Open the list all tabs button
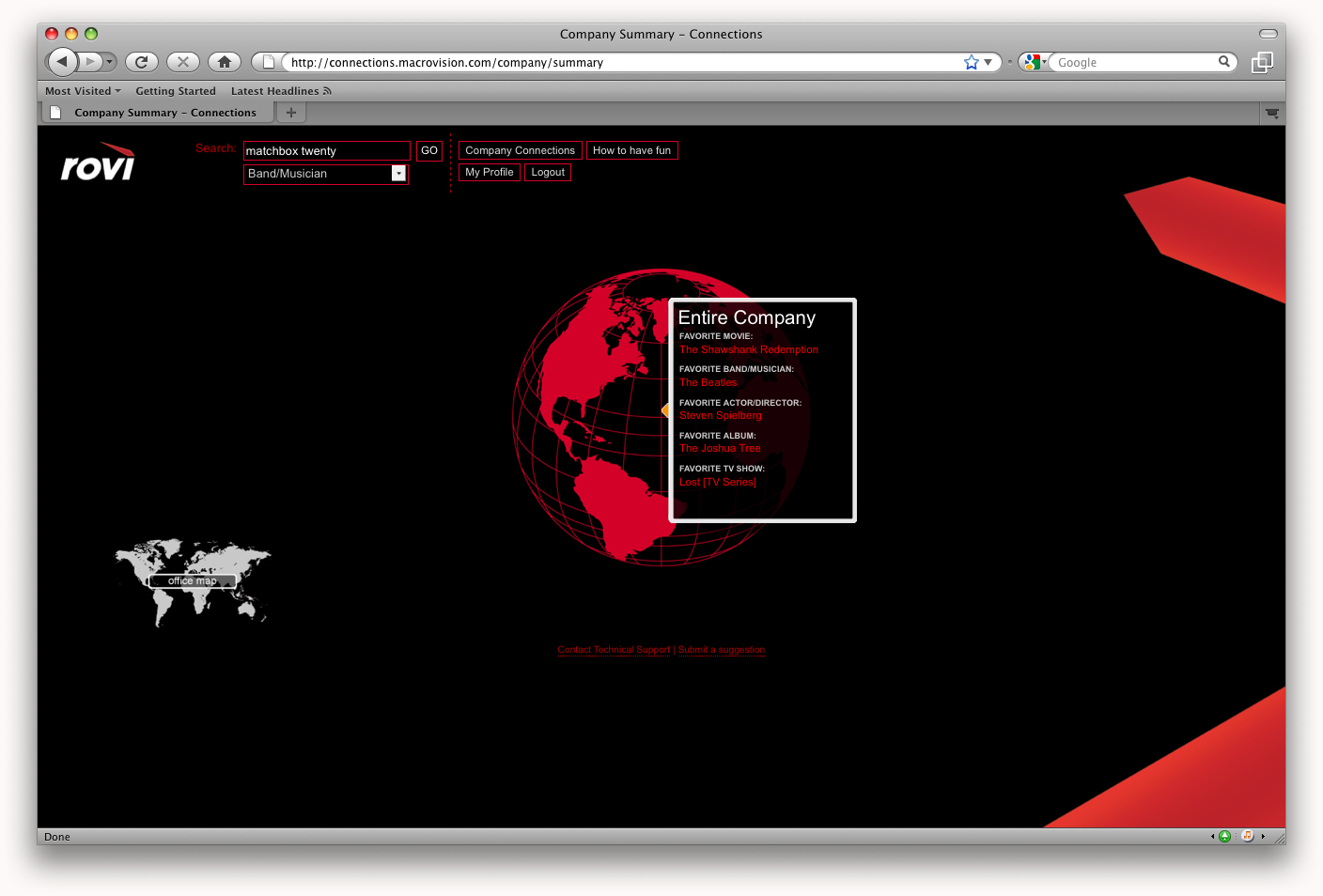 (x=1272, y=113)
